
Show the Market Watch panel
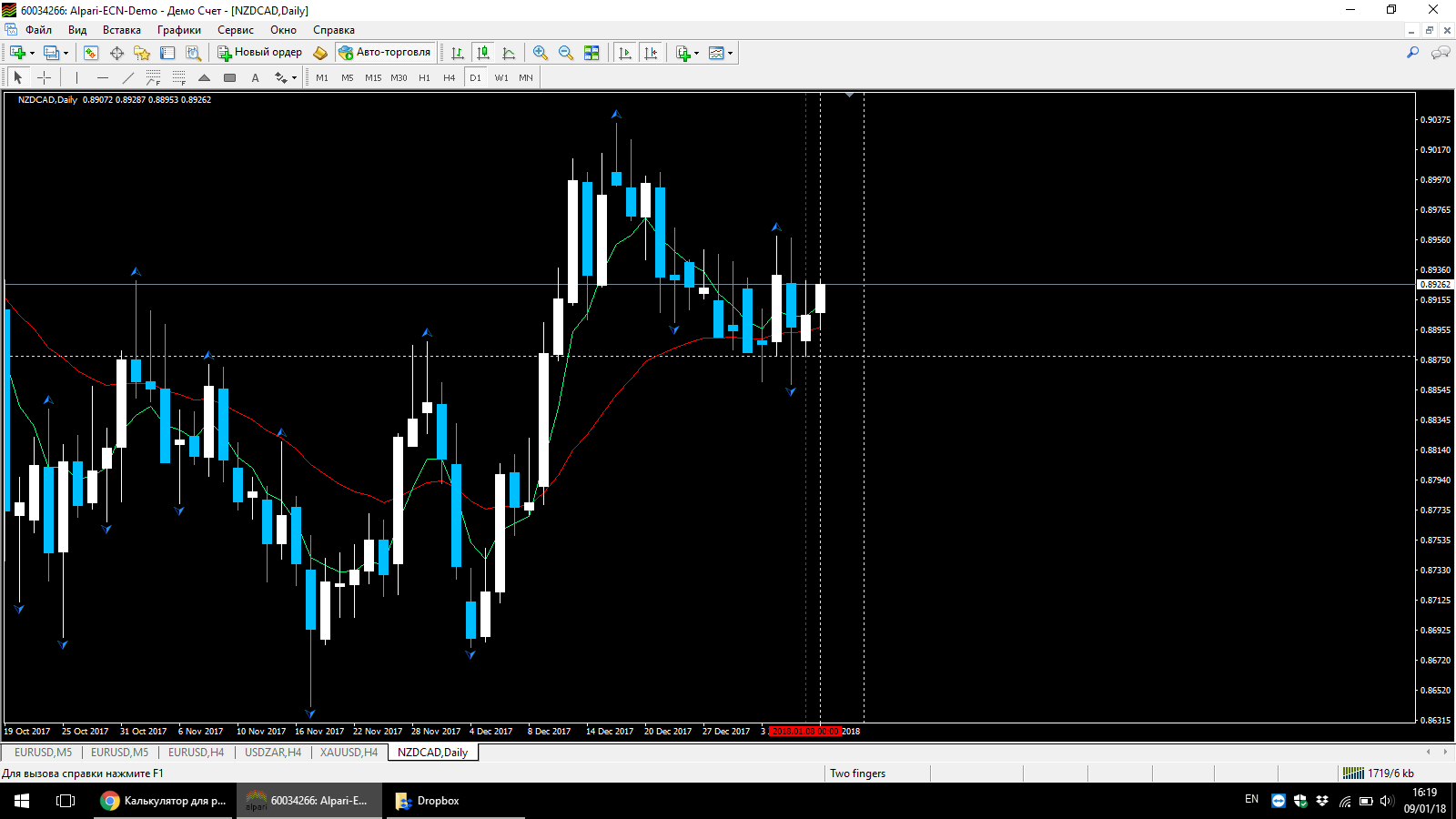pyautogui.click(x=91, y=53)
